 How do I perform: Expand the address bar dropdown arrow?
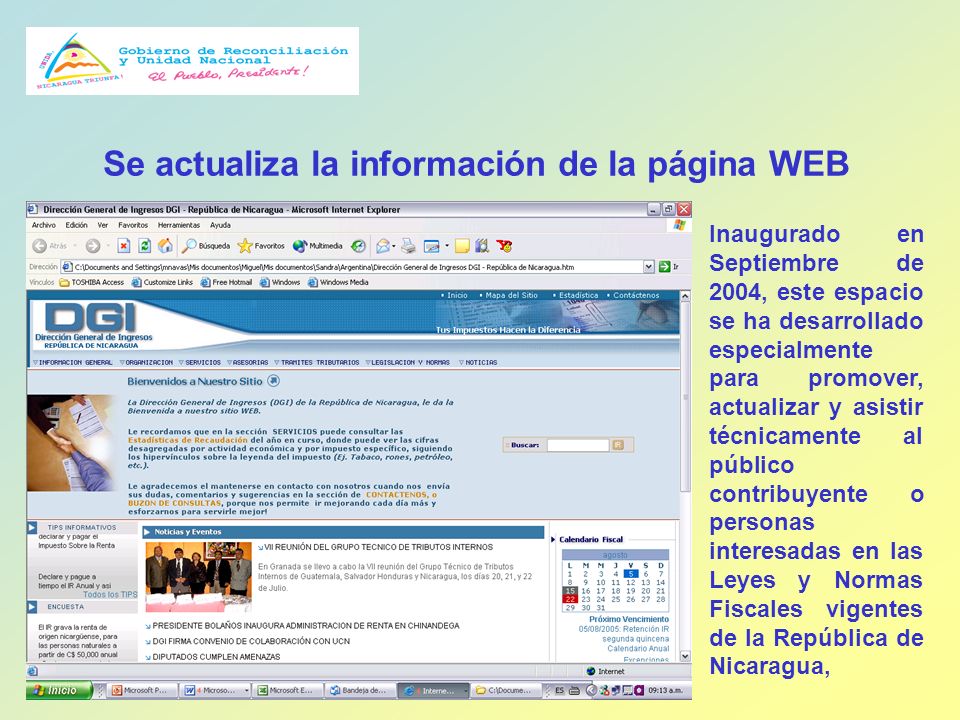(x=649, y=266)
